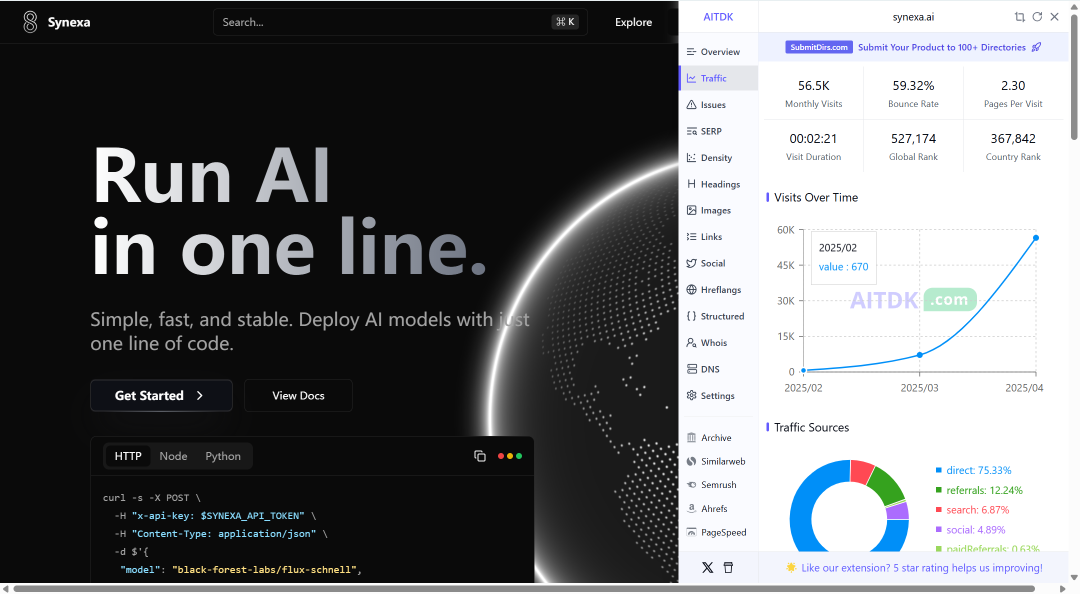Screen dimensions: 1080x594
Task: Click the trash icon next to X icon
Action: [x=728, y=568]
